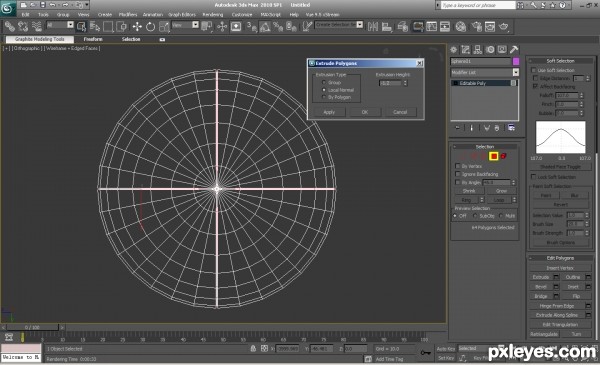Open the Material Editor icon
Viewport: 600px width, 365px height.
coord(461,26)
